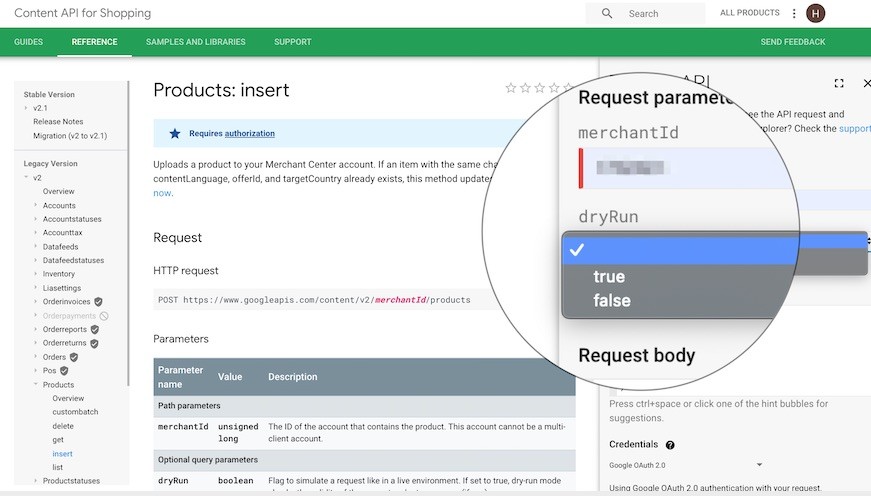
Task: Open the SUPPORT tab
Action: [293, 42]
